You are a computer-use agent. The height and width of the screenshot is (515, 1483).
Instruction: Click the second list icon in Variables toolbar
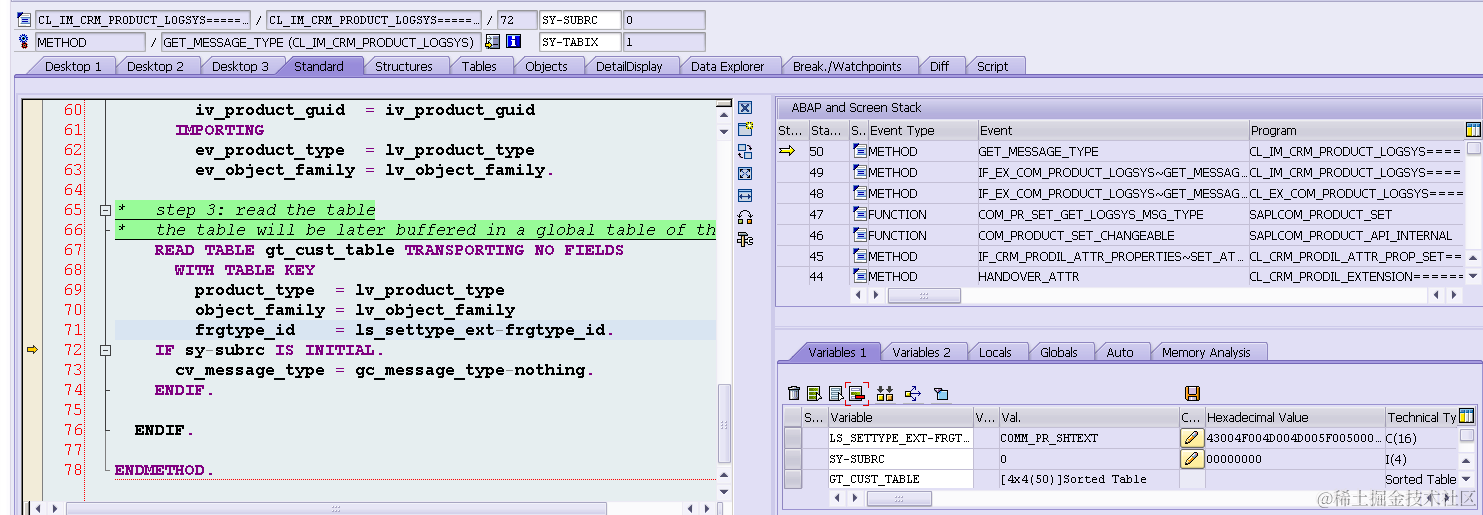[x=814, y=394]
